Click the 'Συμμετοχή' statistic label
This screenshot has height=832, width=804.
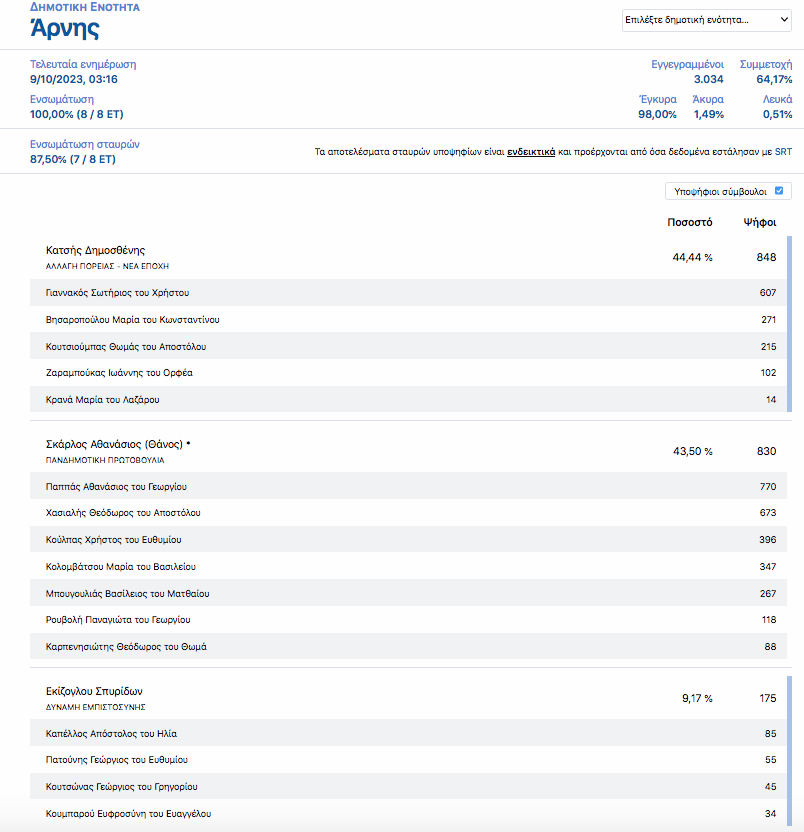[765, 64]
